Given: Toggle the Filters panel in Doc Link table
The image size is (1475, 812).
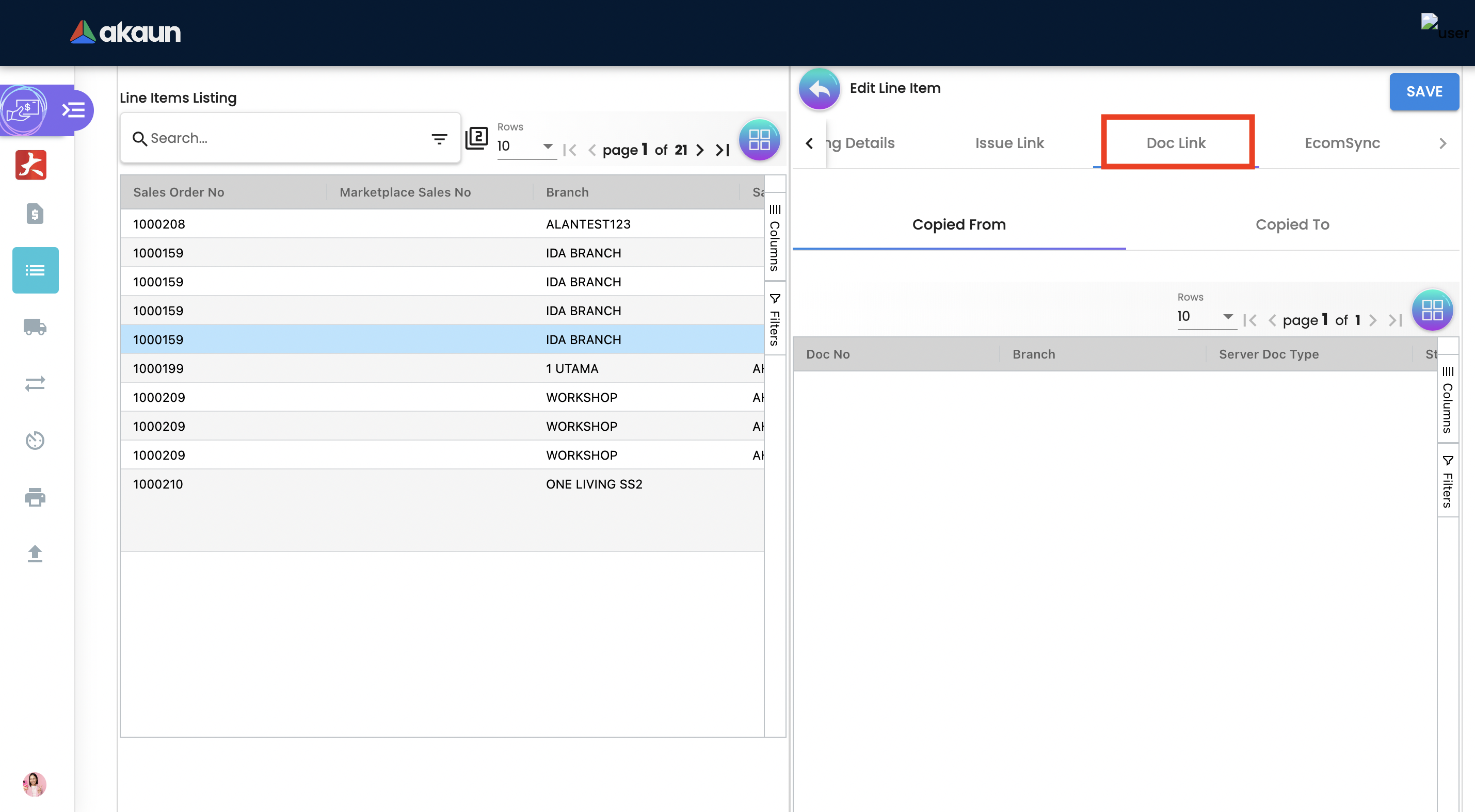Looking at the screenshot, I should pos(1448,482).
